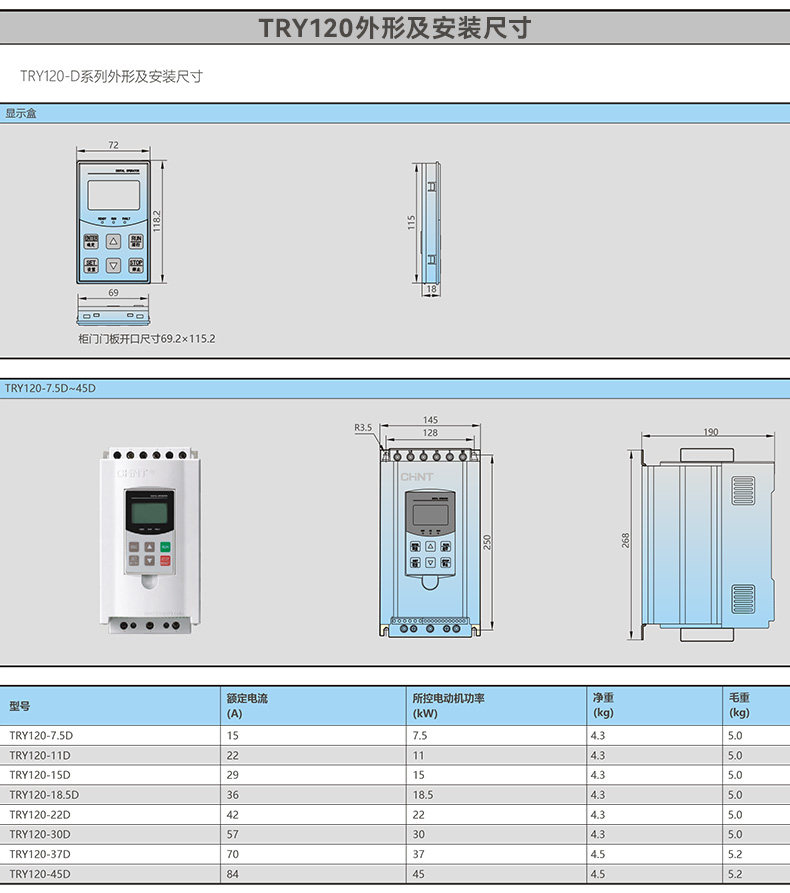790x893 pixels.
Task: Click the soft starter product photo
Action: tap(150, 541)
